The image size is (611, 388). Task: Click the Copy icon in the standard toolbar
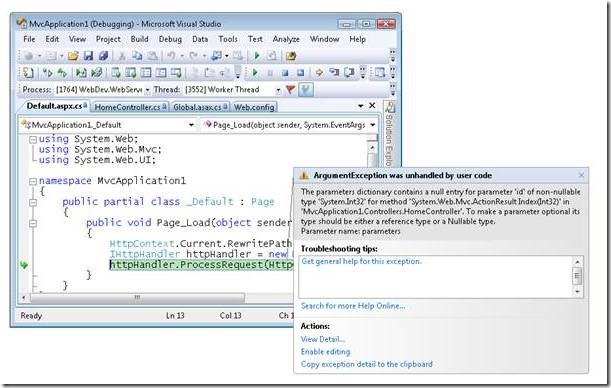137,56
